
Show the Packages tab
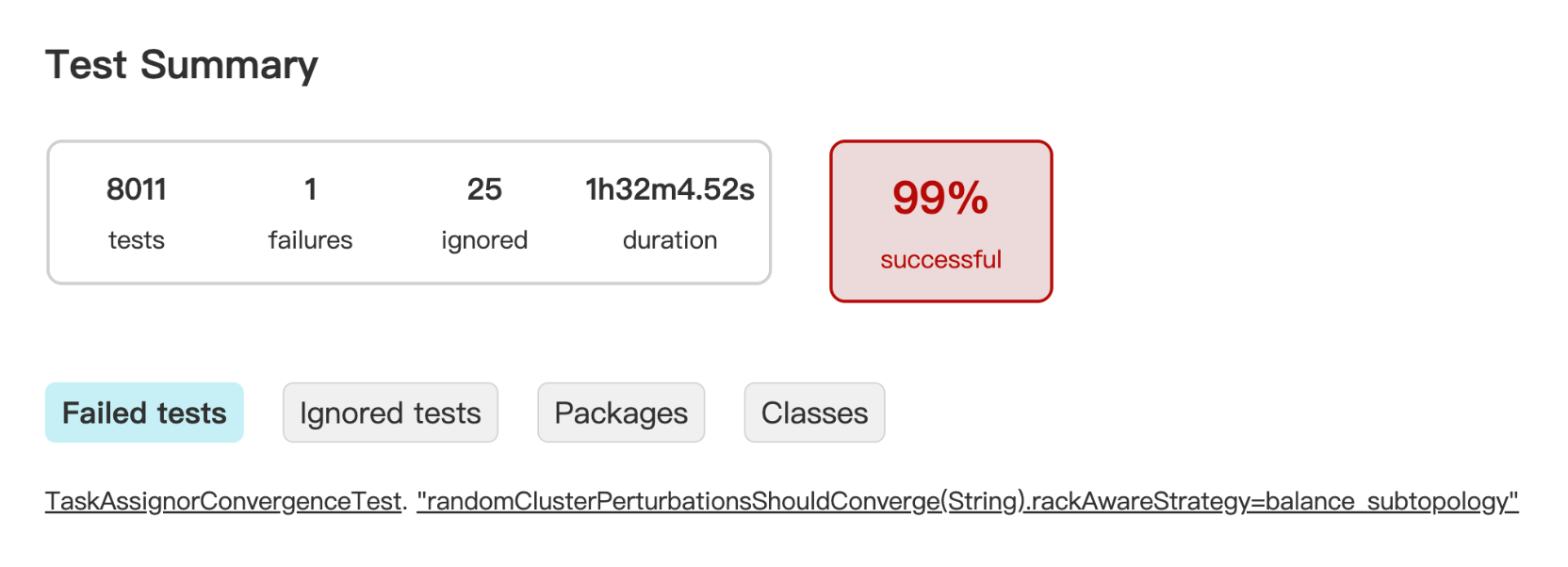[x=621, y=413]
